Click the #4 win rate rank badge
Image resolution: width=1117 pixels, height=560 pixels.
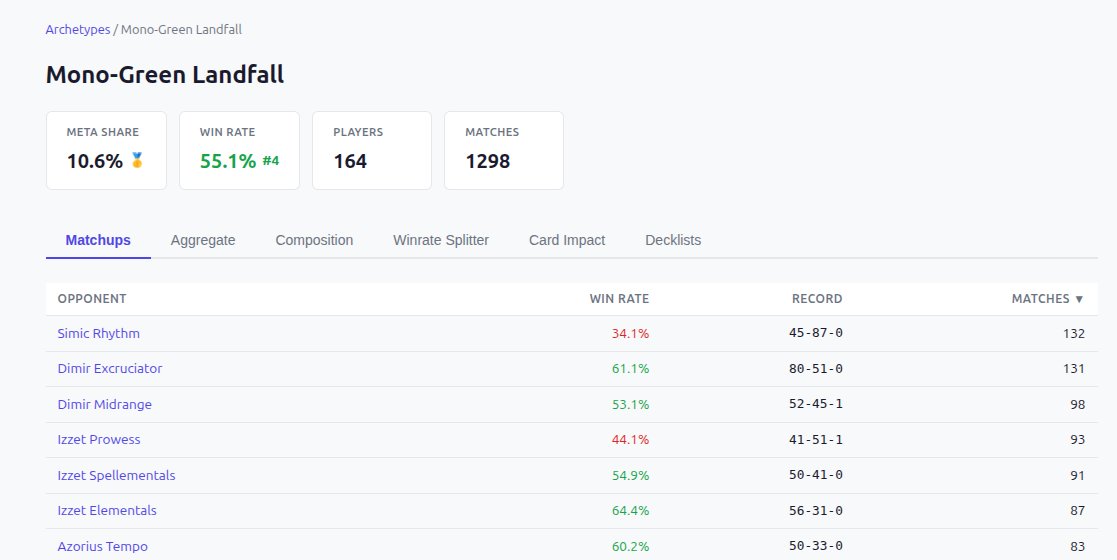tap(271, 161)
